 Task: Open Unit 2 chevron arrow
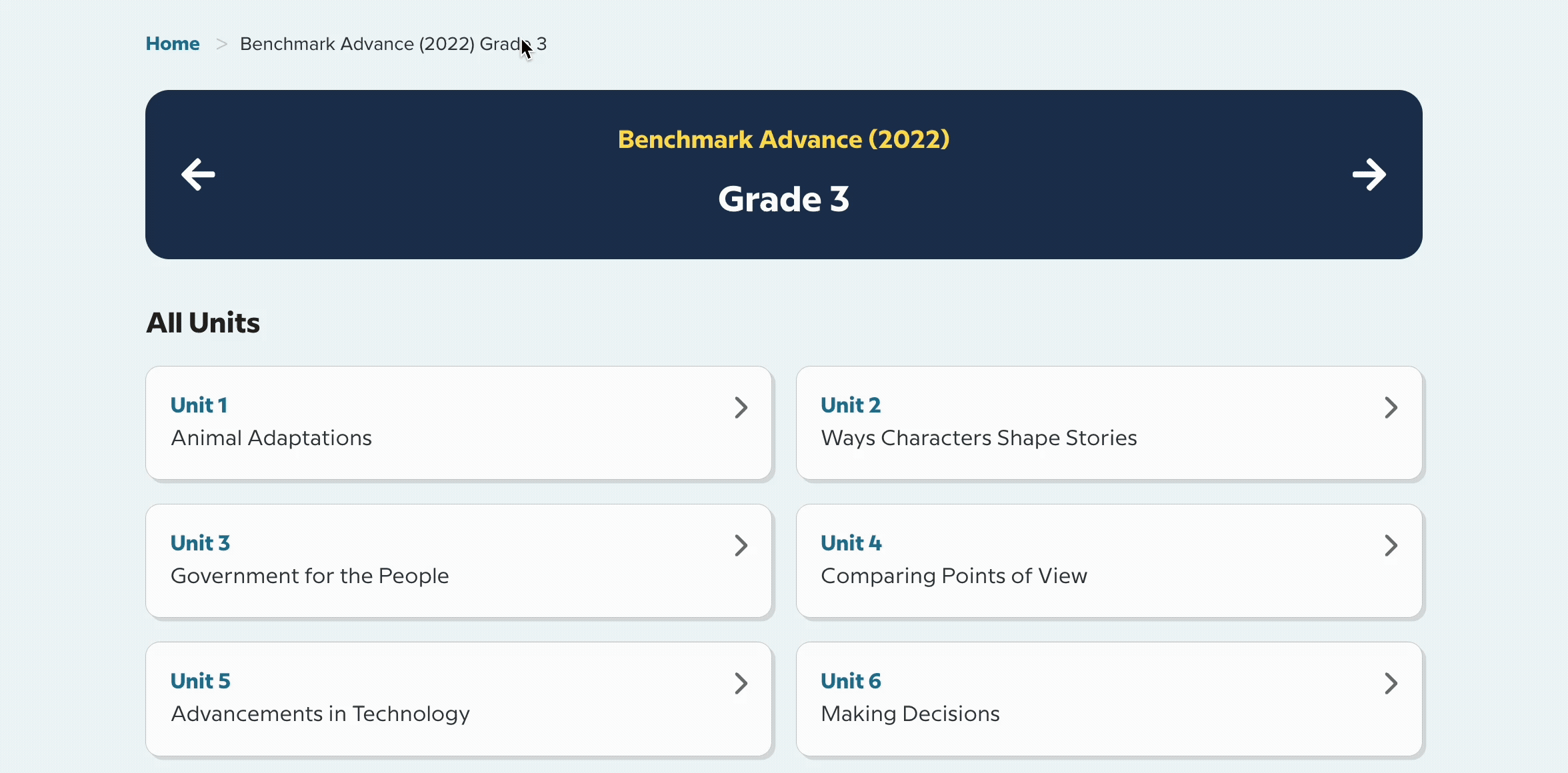[1391, 408]
